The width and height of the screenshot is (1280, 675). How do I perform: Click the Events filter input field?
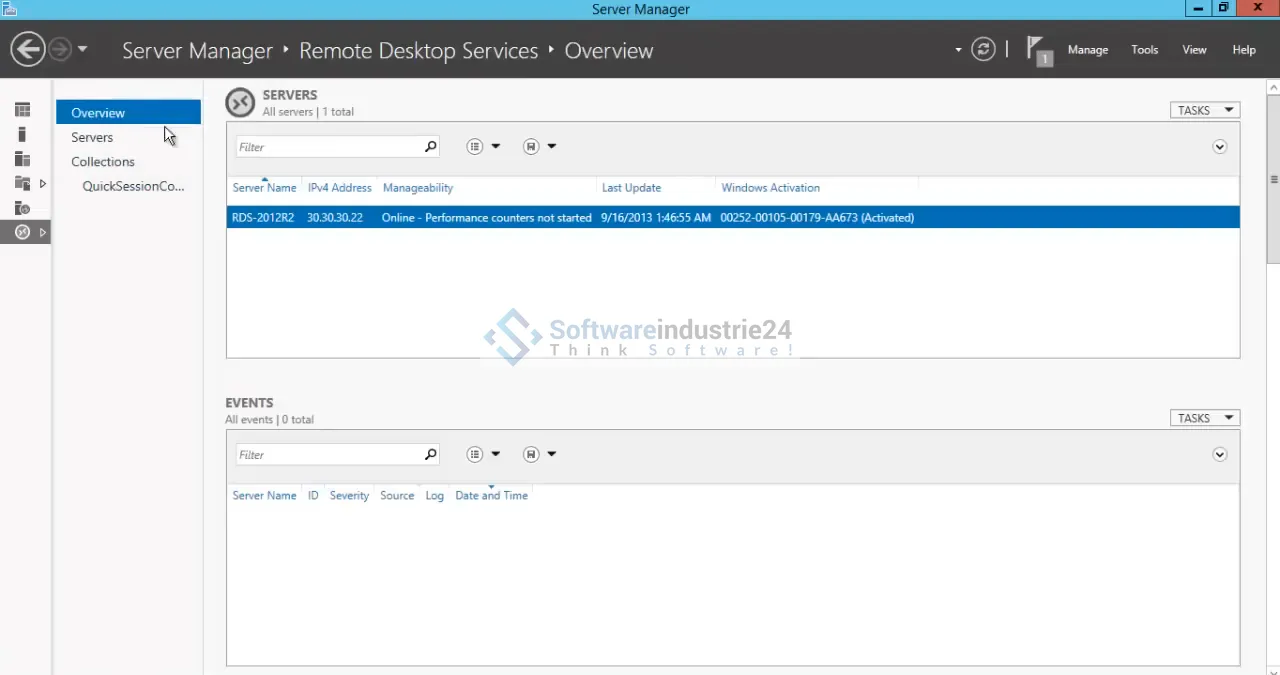(x=330, y=455)
